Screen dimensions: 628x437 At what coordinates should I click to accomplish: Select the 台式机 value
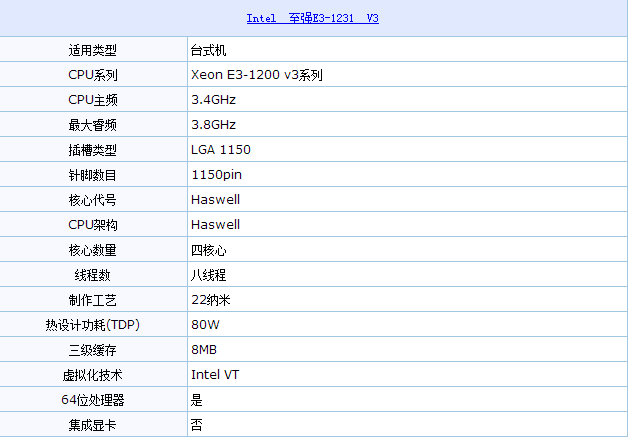coord(208,50)
